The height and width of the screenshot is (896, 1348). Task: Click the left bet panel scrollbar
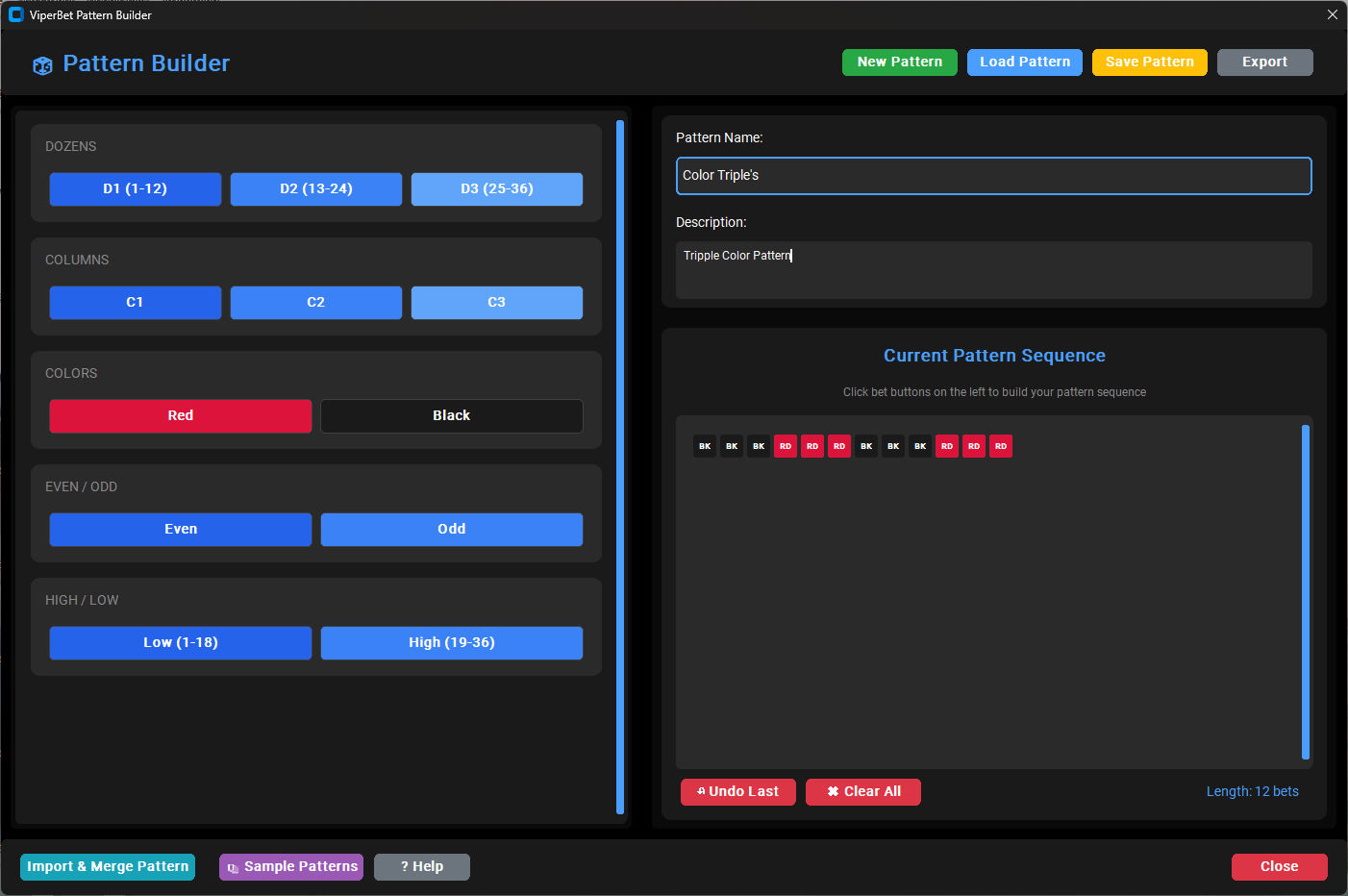pyautogui.click(x=620, y=466)
